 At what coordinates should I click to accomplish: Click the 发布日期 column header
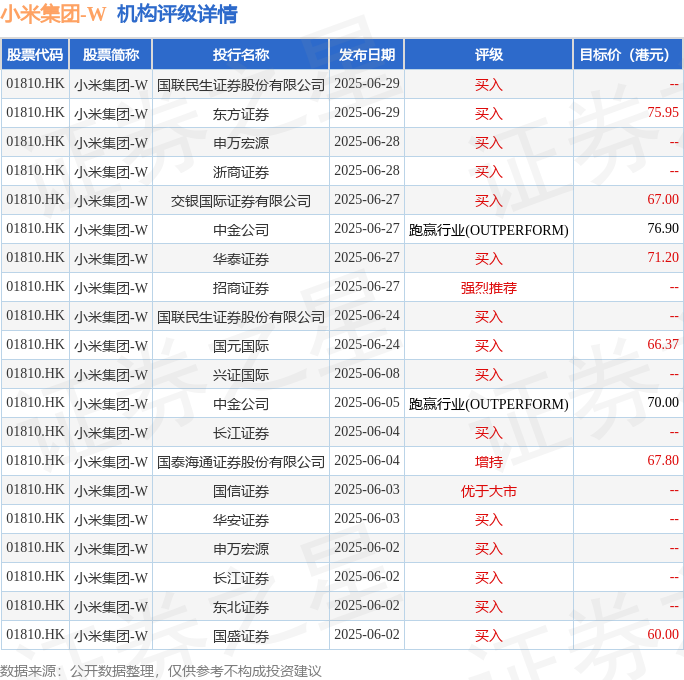click(x=367, y=55)
